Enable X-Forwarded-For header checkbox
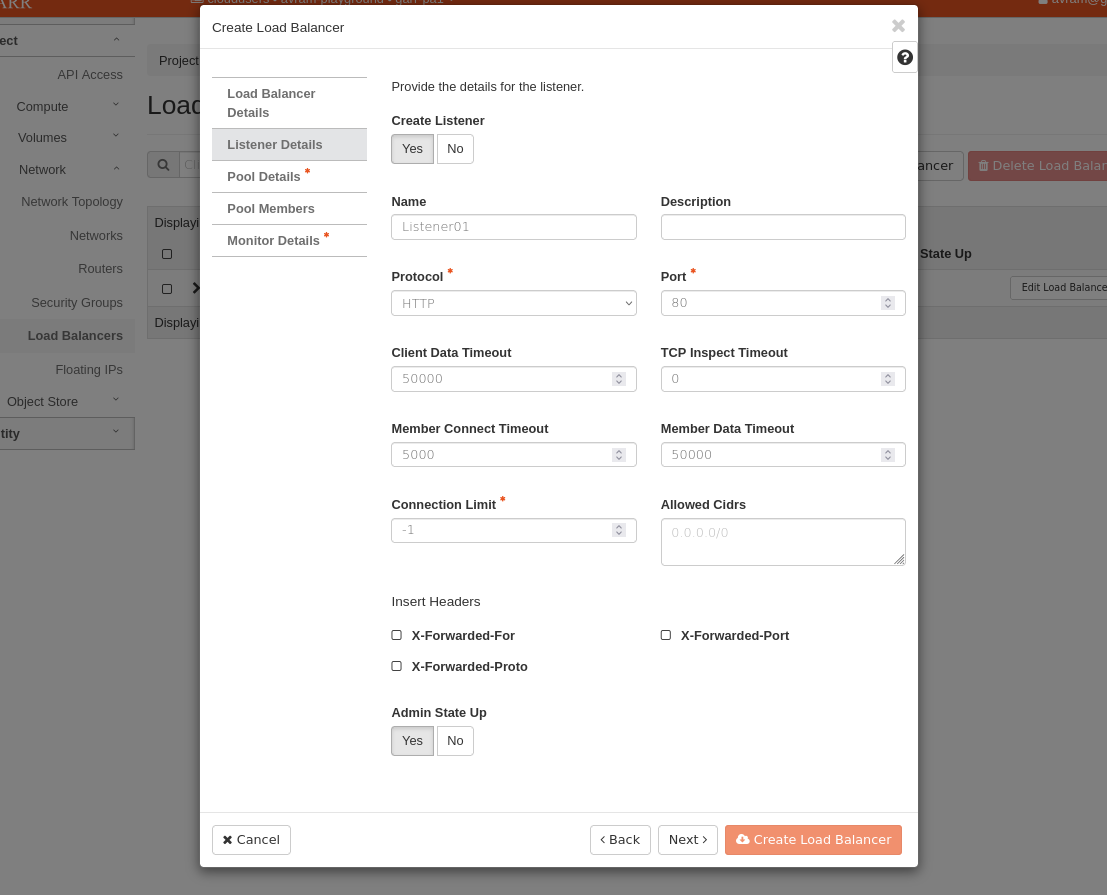Screen dimensions: 1107x895 coord(397,635)
